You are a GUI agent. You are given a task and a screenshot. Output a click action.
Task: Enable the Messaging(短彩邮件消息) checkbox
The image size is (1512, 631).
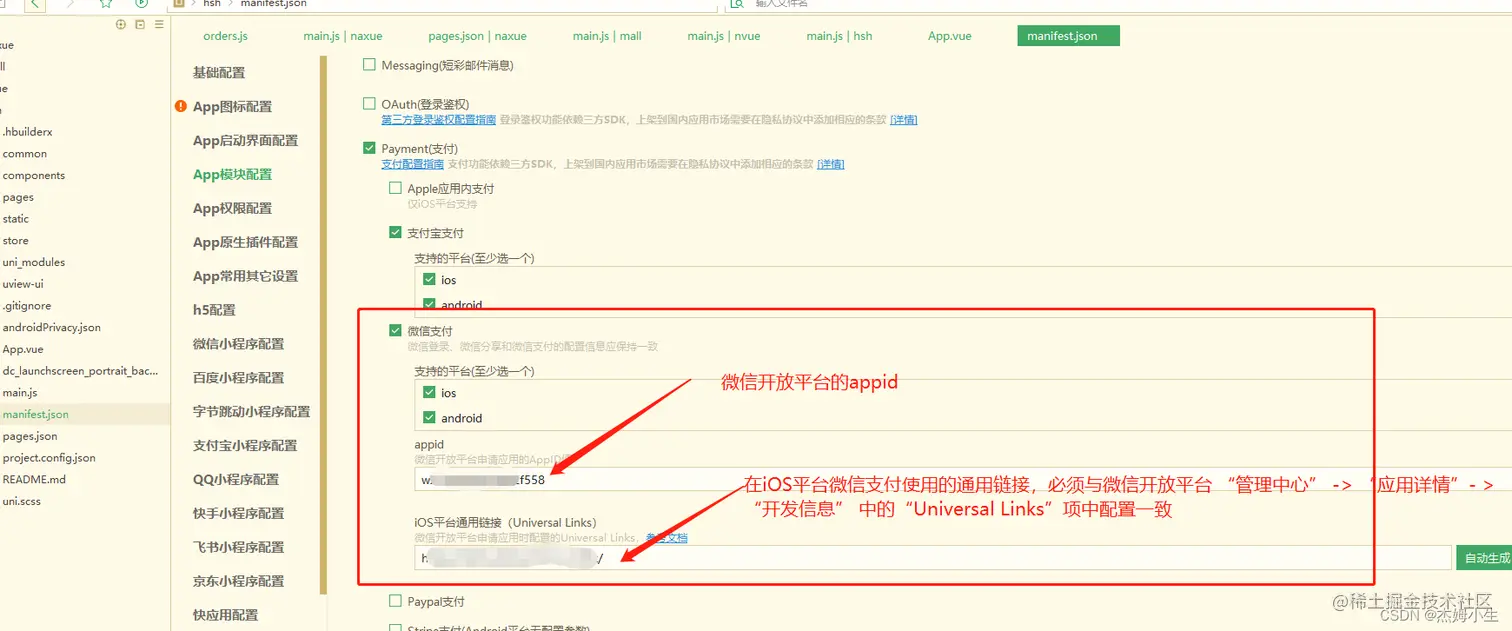coord(369,64)
